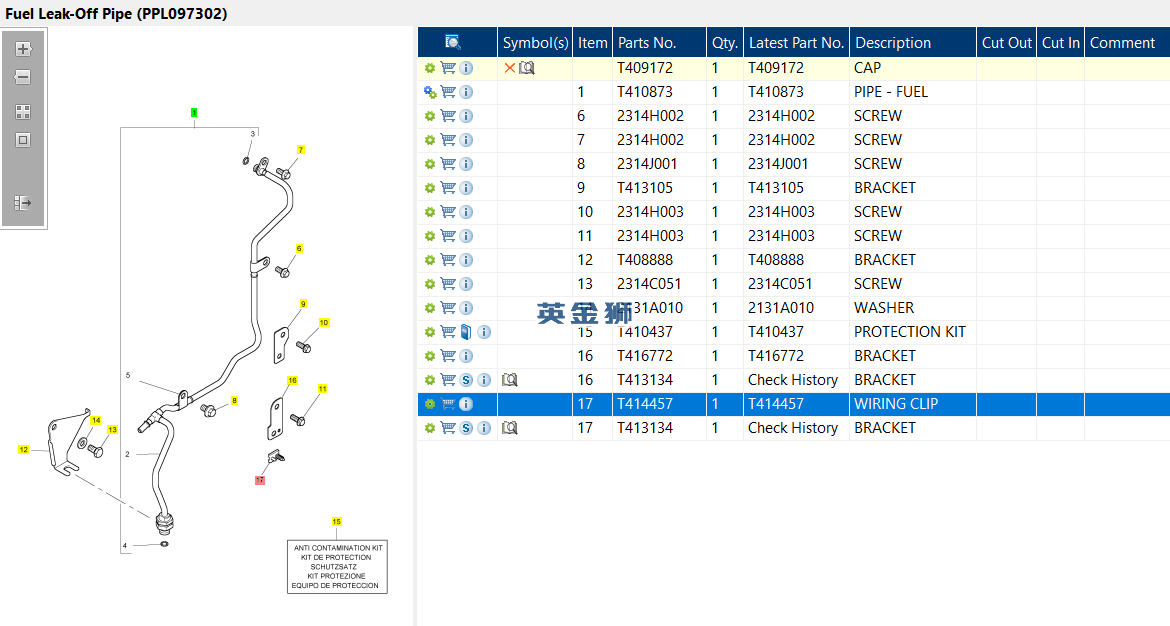The width and height of the screenshot is (1170, 626).
Task: Select yellow callout 7 in the diagram
Action: tap(301, 150)
